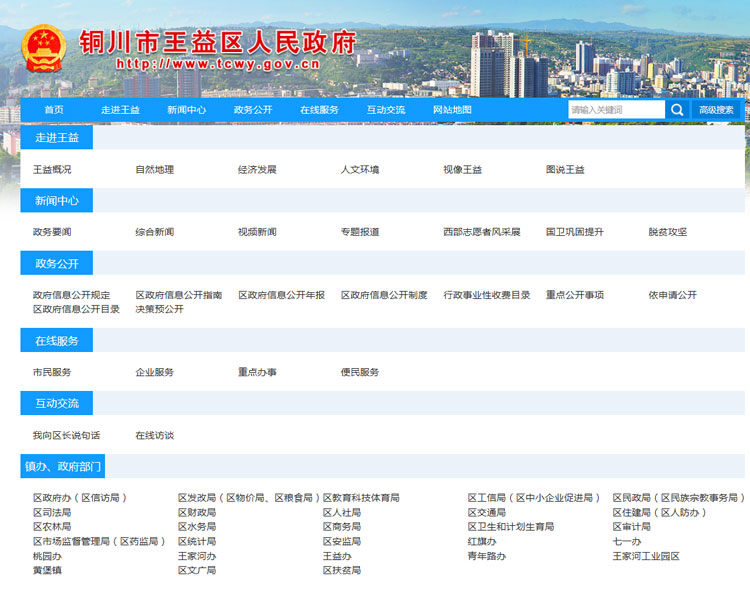Open the 新闻中心 navigation menu item
This screenshot has height=600, width=750.
click(x=187, y=110)
